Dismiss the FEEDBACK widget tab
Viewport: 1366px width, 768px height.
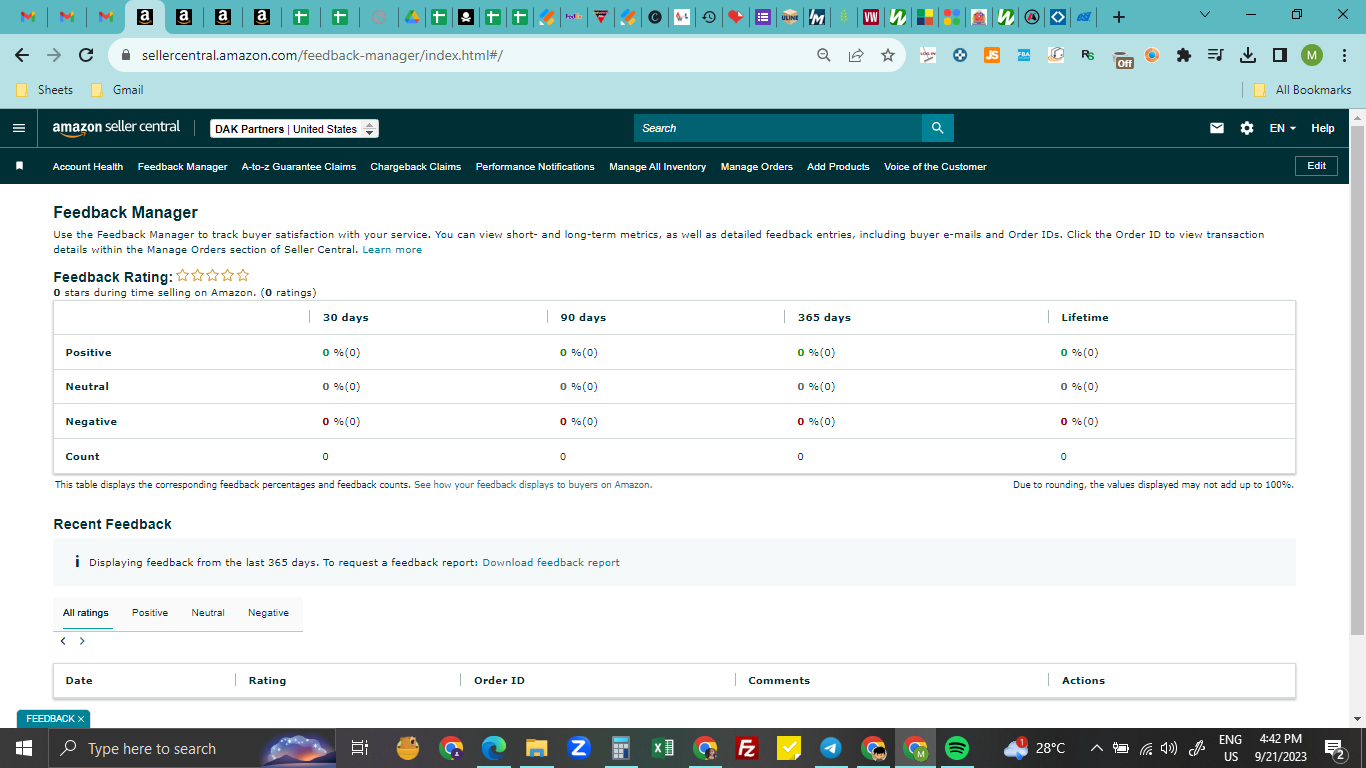[81, 719]
